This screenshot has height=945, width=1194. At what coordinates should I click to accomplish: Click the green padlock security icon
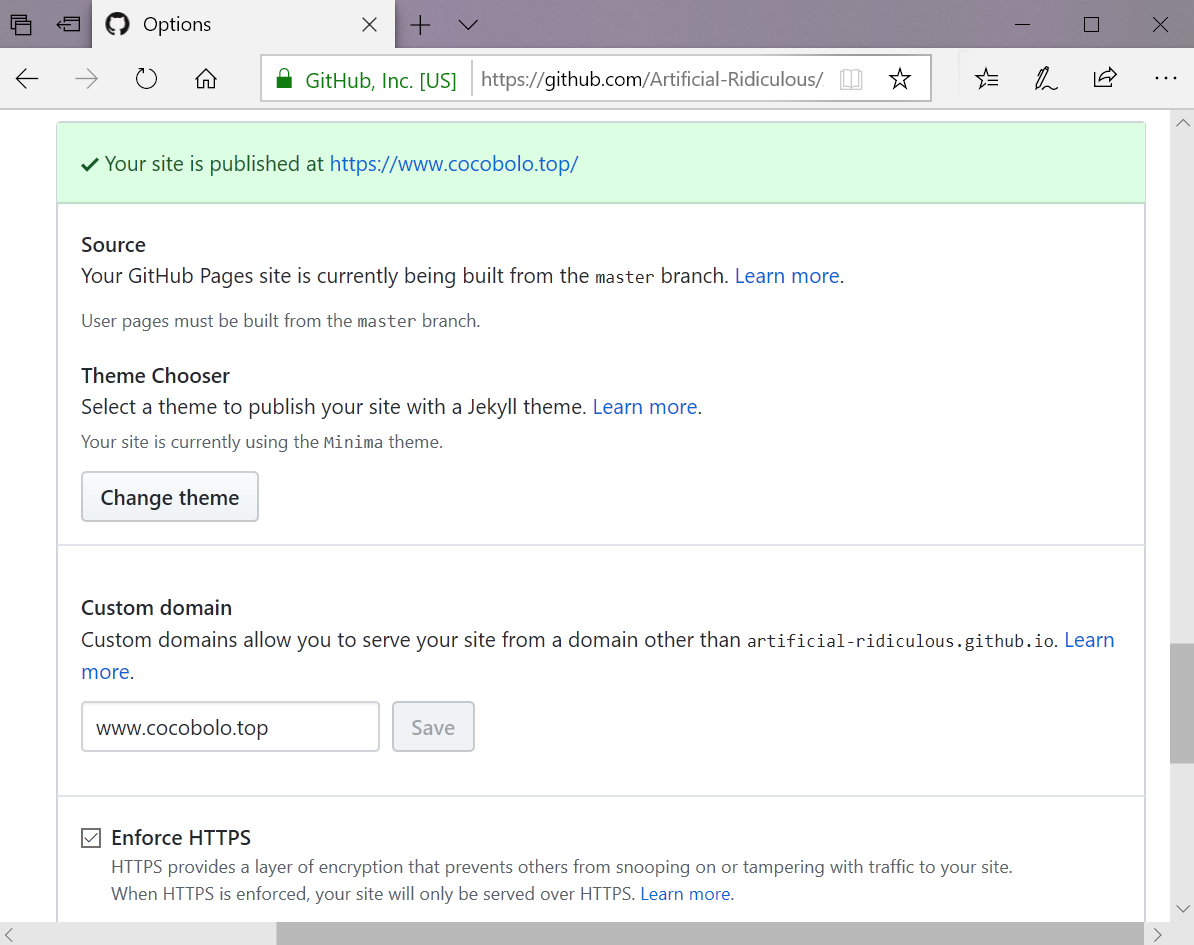(283, 78)
